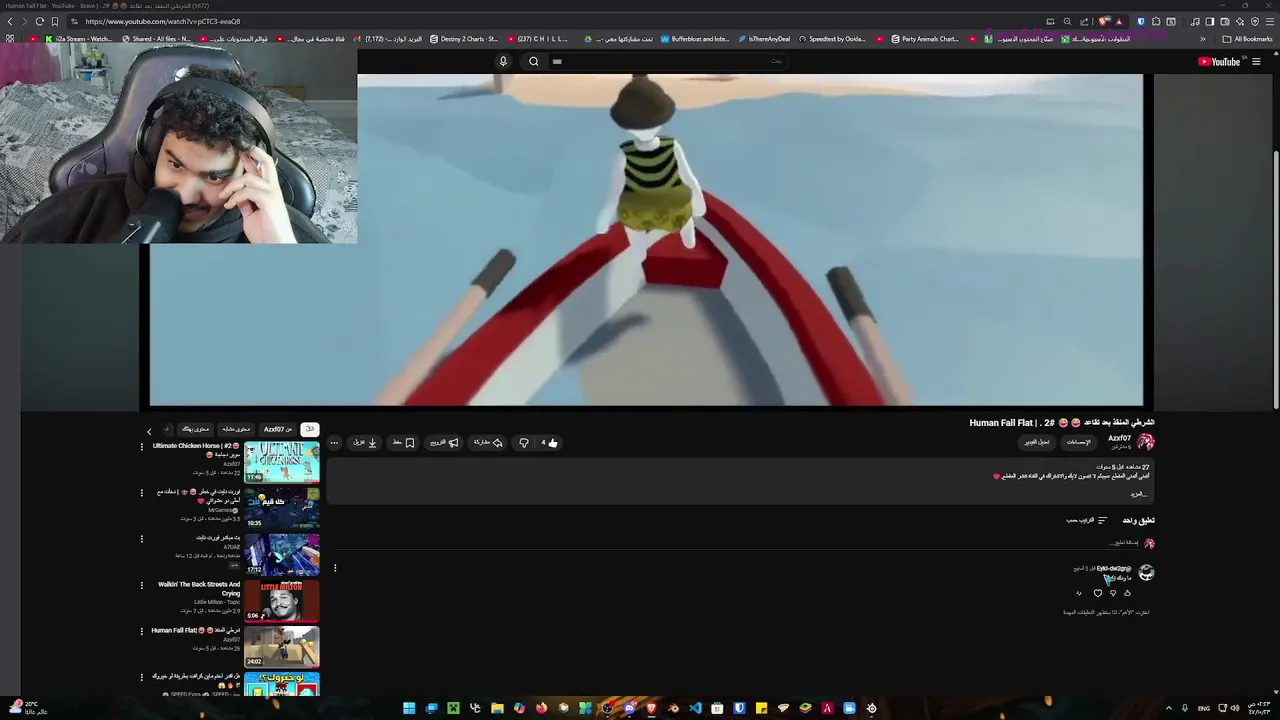Reply to the Eykl-dw2gn comment
1280x720 pixels.
click(1078, 593)
